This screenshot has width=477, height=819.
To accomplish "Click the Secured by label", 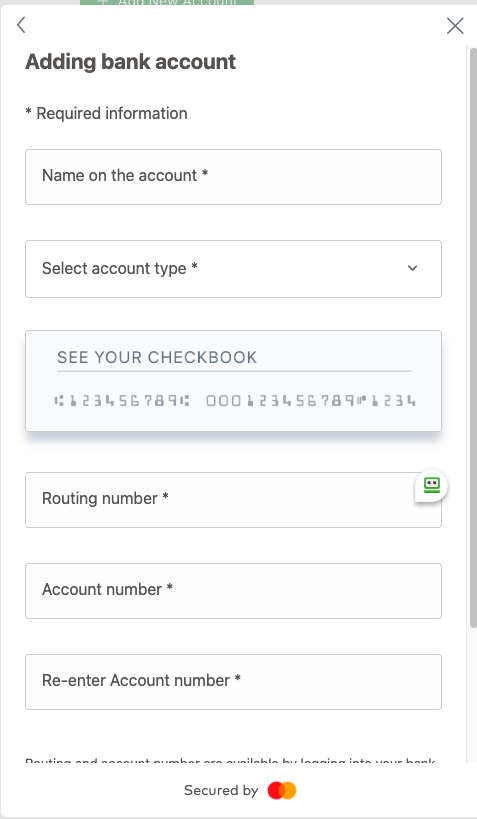I will pyautogui.click(x=221, y=790).
